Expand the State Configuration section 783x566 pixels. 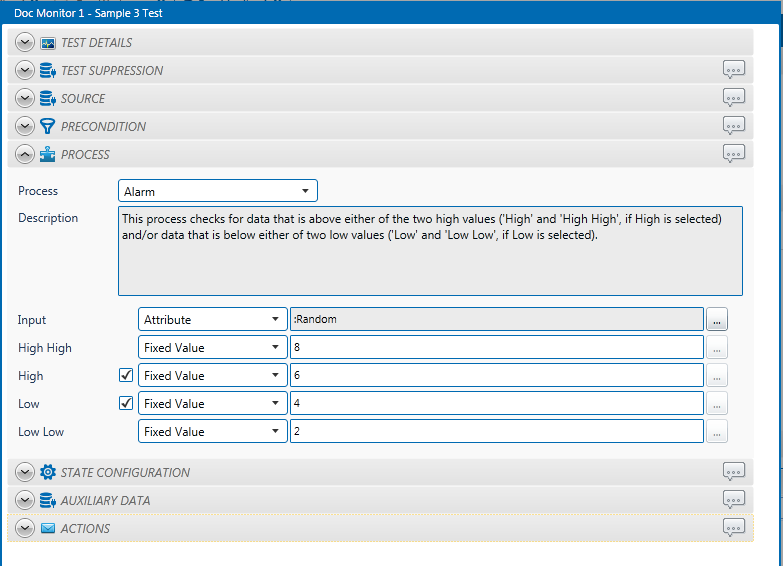(x=25, y=472)
